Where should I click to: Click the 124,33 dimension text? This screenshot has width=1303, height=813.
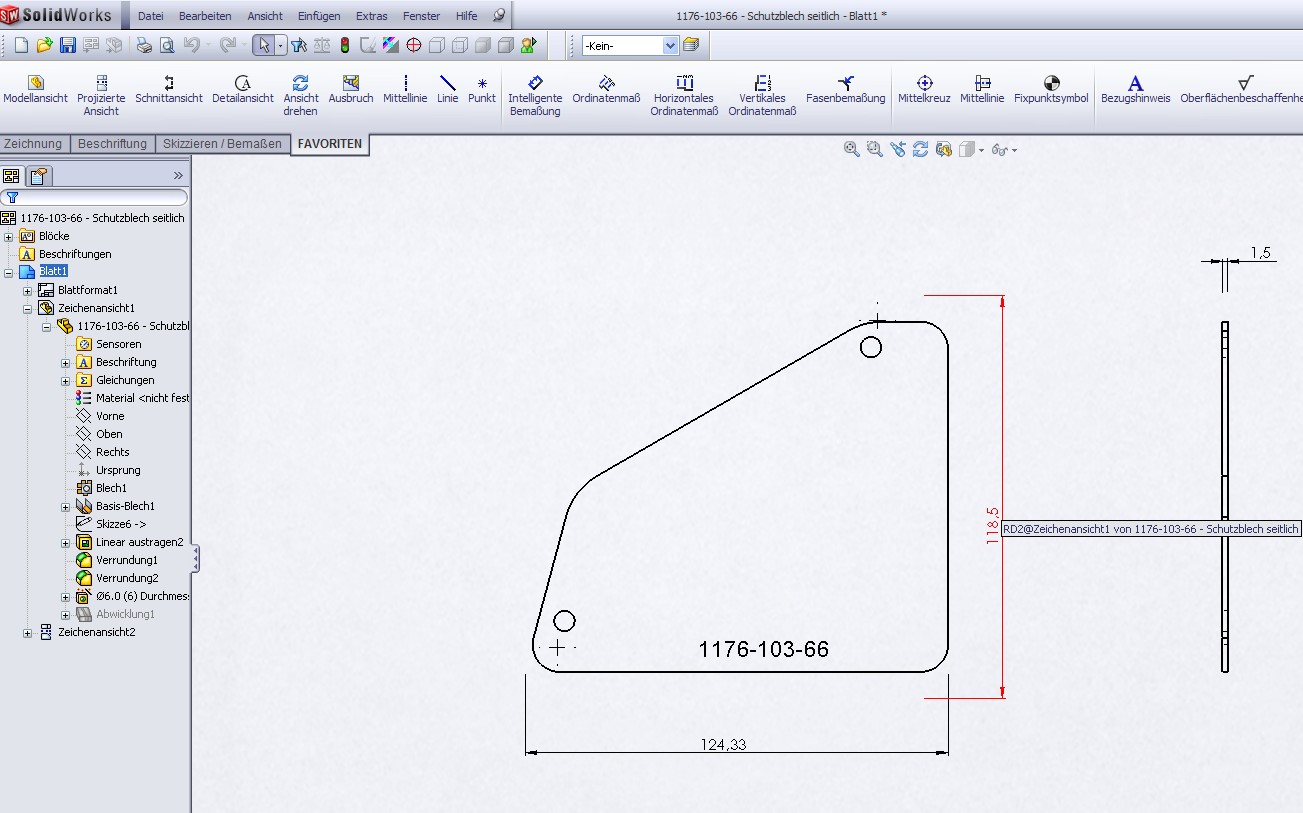click(724, 744)
